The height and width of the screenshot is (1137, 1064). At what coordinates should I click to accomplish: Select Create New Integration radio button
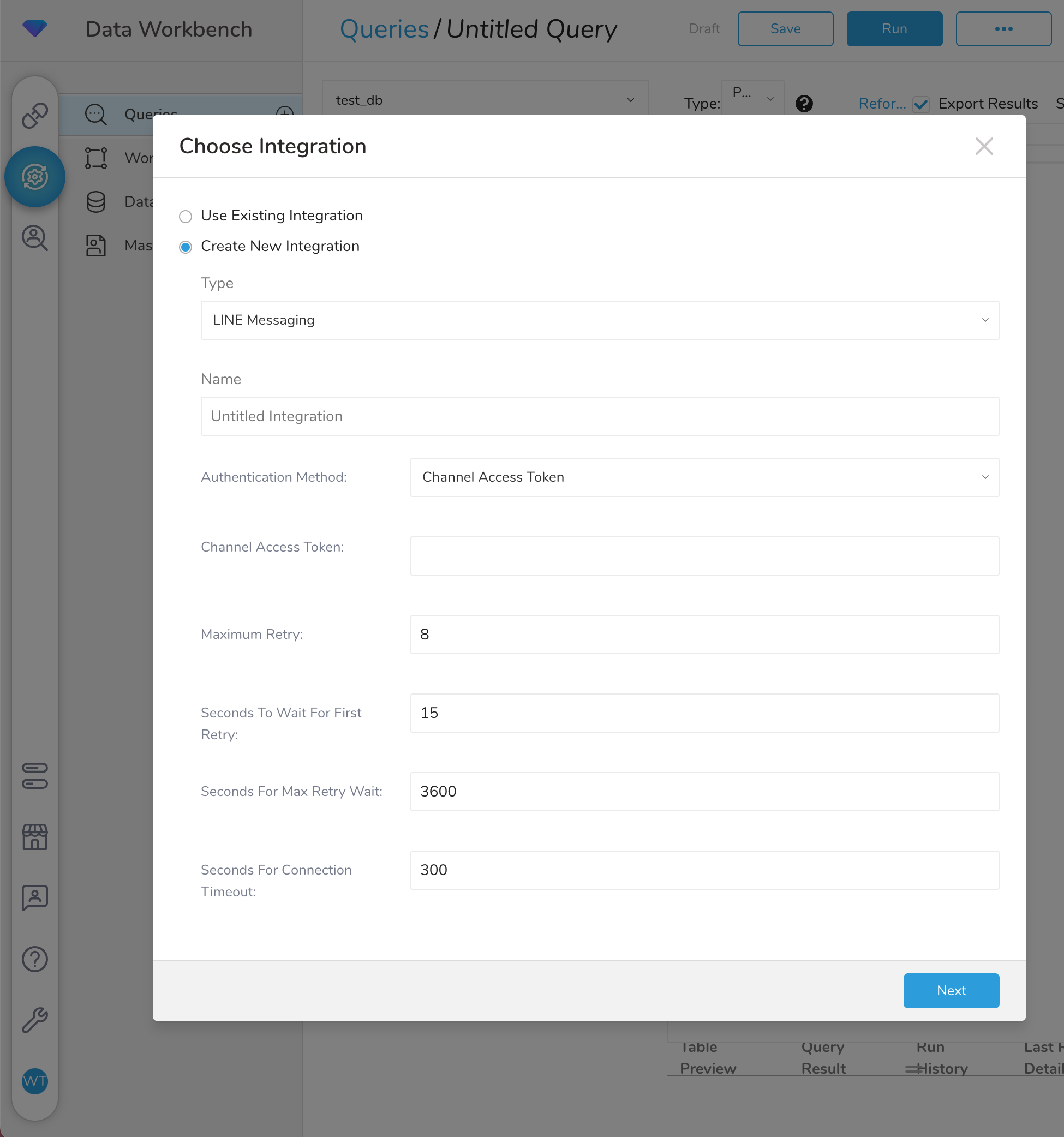[x=186, y=247]
